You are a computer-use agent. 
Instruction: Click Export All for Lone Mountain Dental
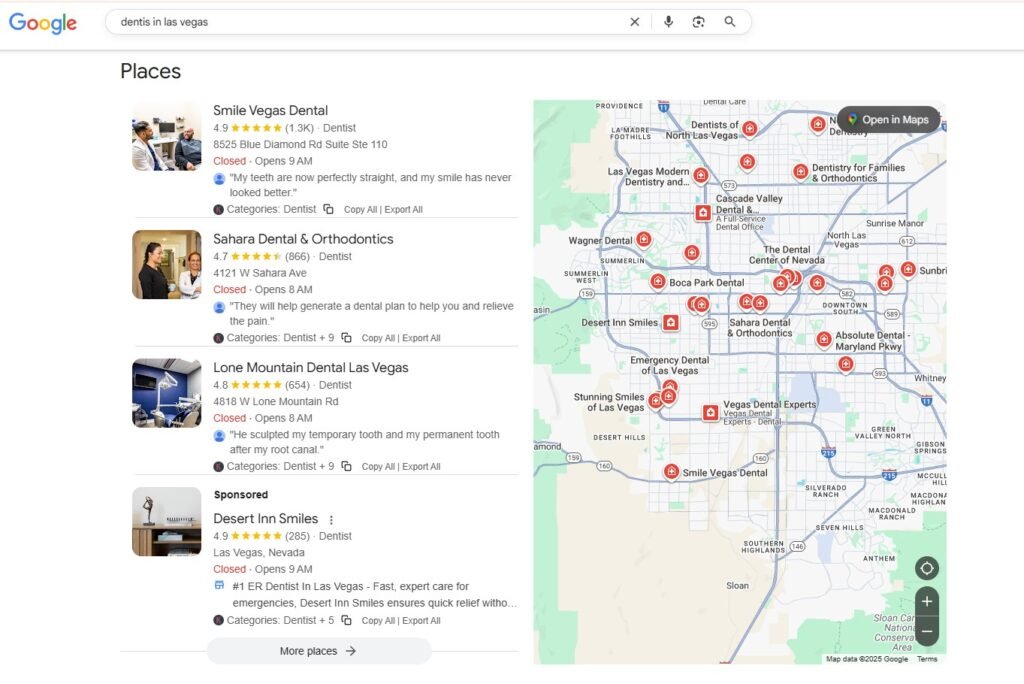tap(421, 467)
